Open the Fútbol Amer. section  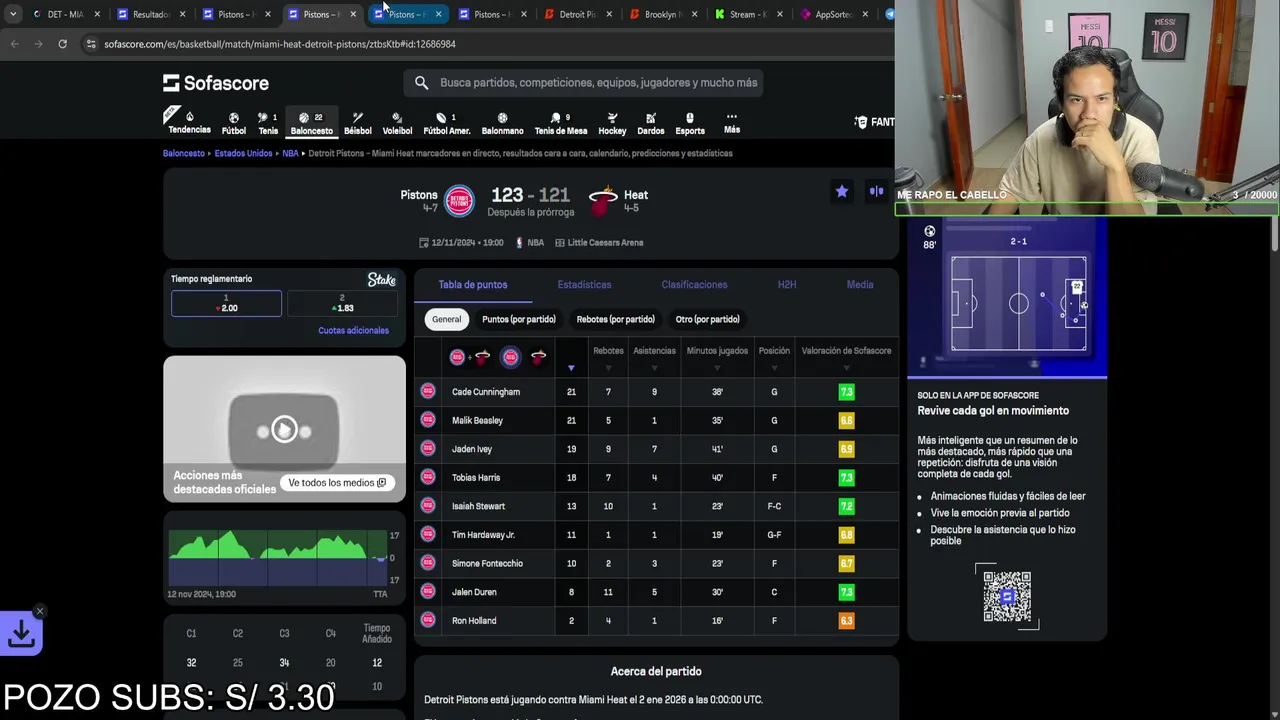pyautogui.click(x=446, y=123)
